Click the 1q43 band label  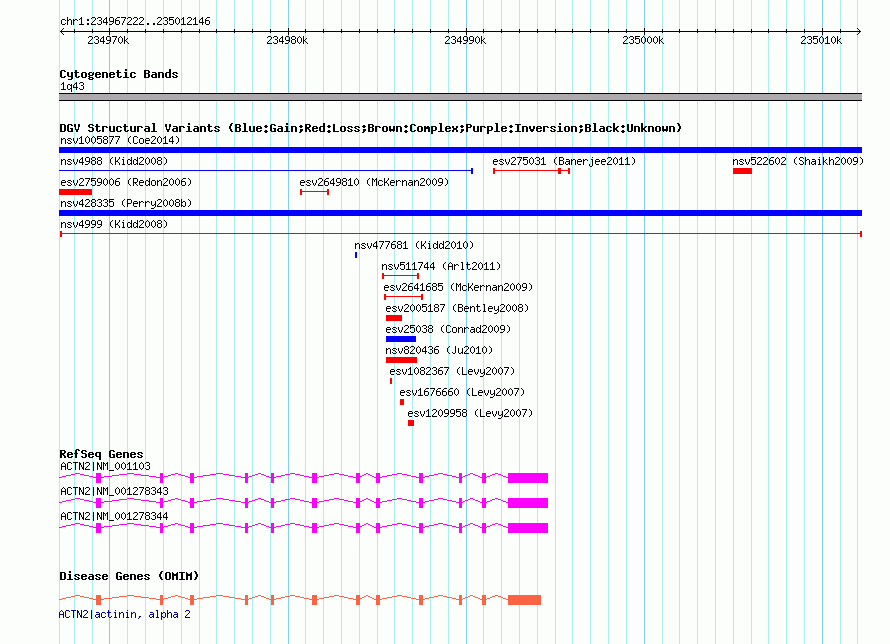point(72,86)
